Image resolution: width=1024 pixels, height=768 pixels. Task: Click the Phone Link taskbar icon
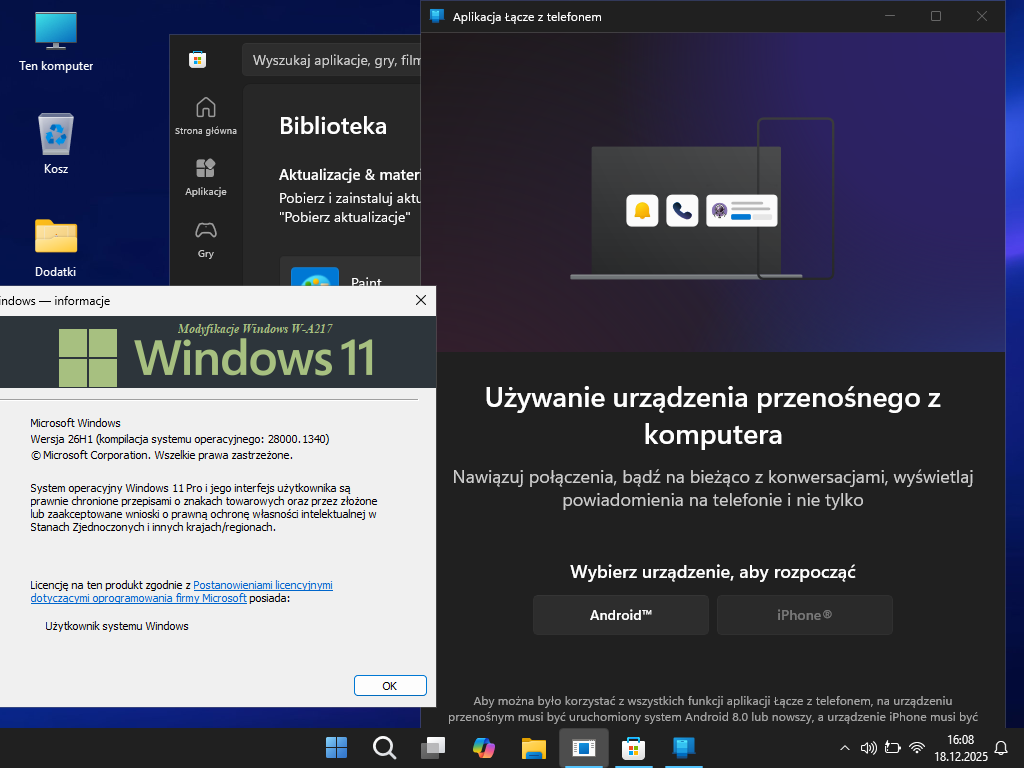pos(684,747)
